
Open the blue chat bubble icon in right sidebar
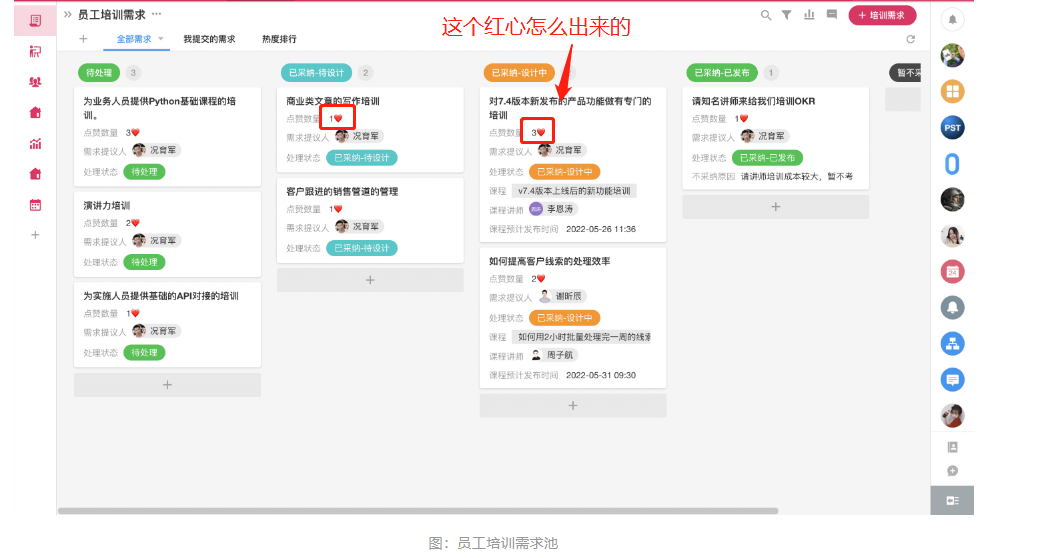952,380
